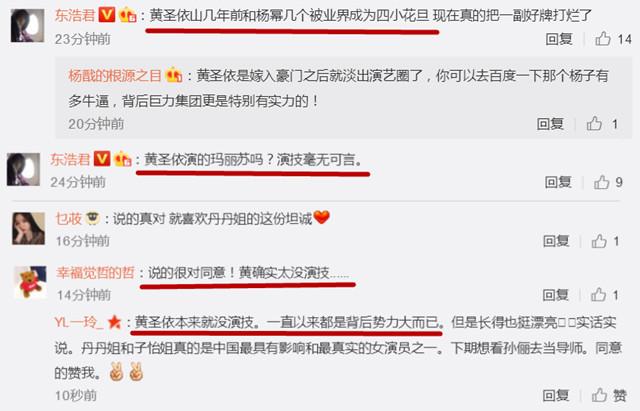Like the 东浩君 comment with 14 likes
The width and height of the screenshot is (640, 411).
pyautogui.click(x=603, y=39)
